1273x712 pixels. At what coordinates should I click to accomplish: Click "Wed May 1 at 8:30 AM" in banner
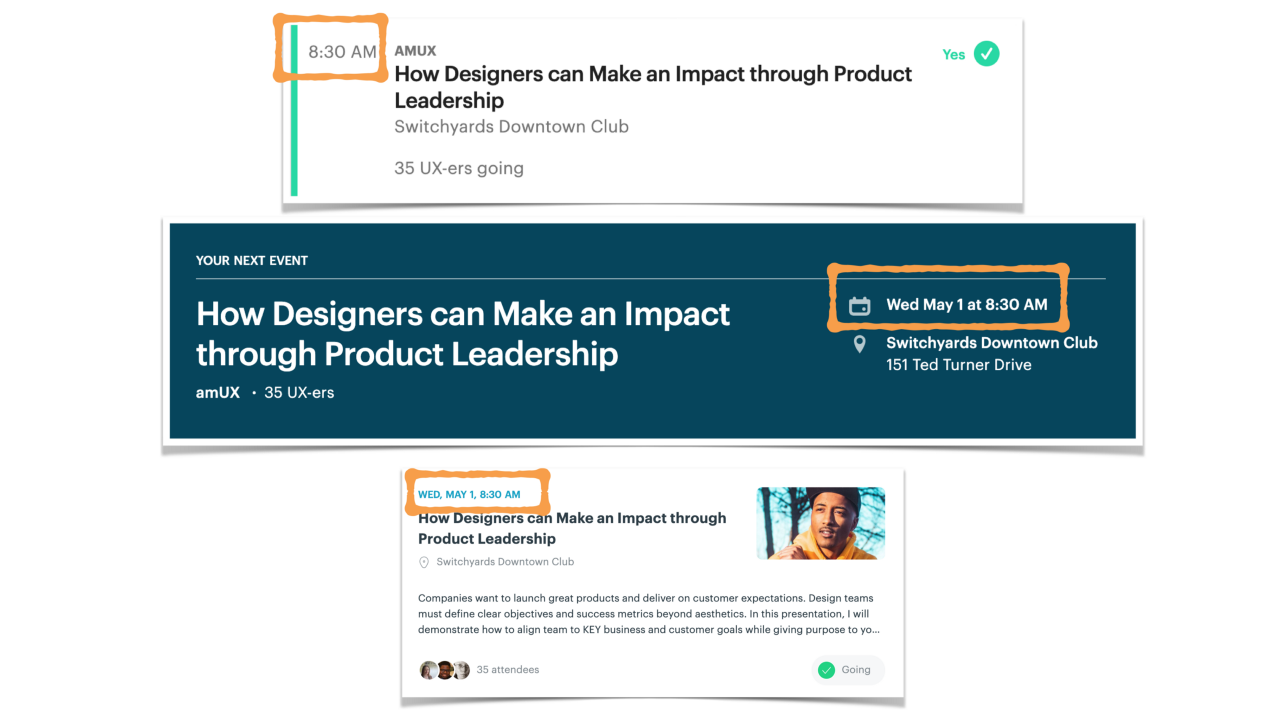[x=966, y=305]
